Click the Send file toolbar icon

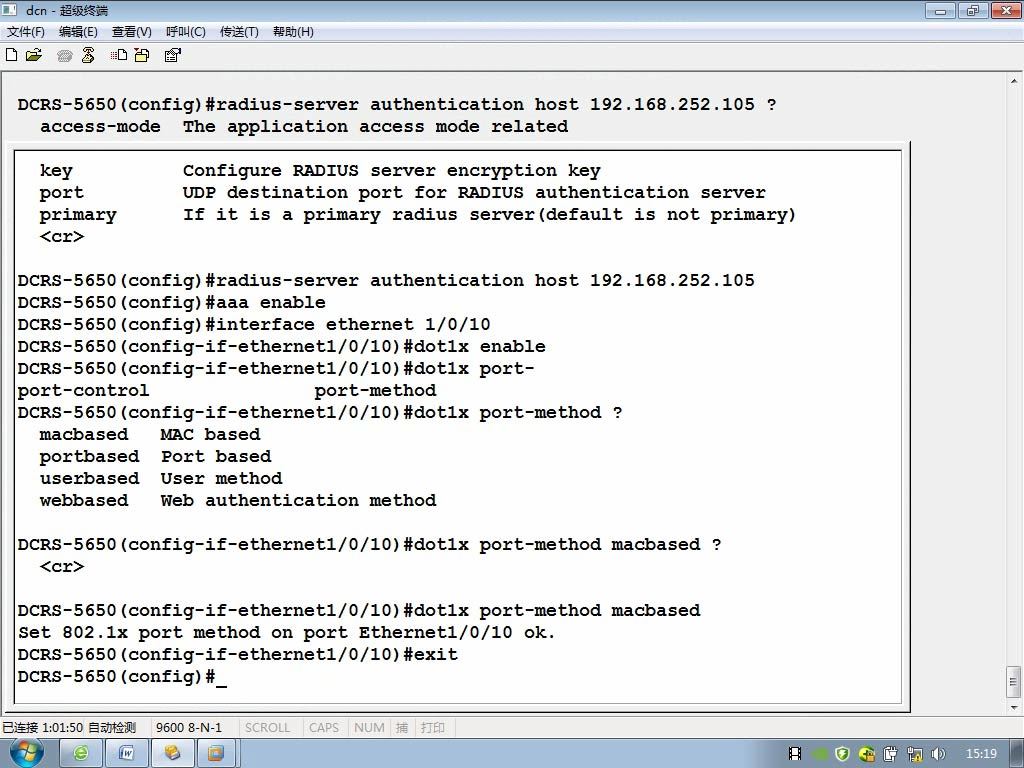(x=119, y=56)
